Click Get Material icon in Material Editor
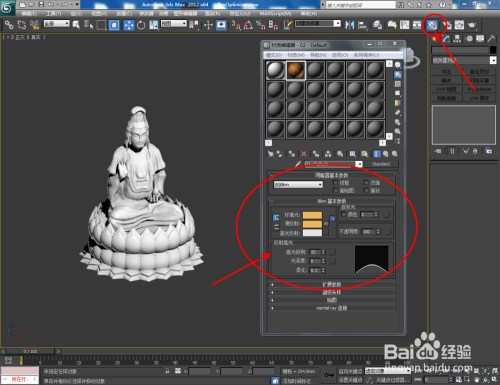 pyautogui.click(x=270, y=154)
